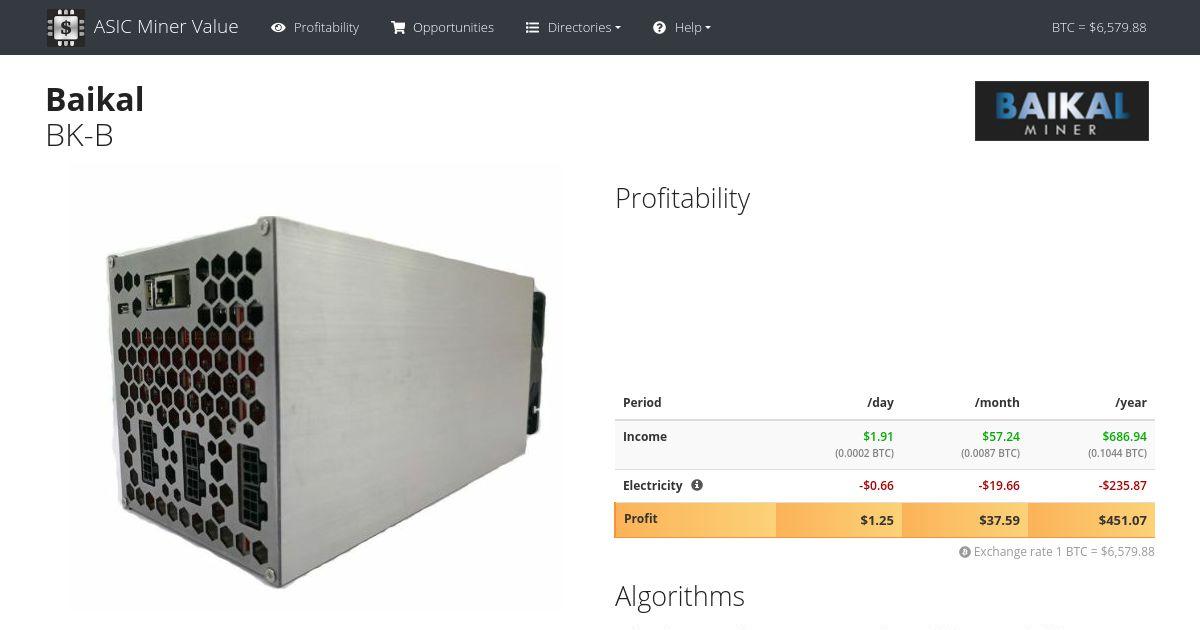Viewport: 1200px width, 630px height.
Task: Click the $1.25 daily profit cell
Action: (x=839, y=520)
